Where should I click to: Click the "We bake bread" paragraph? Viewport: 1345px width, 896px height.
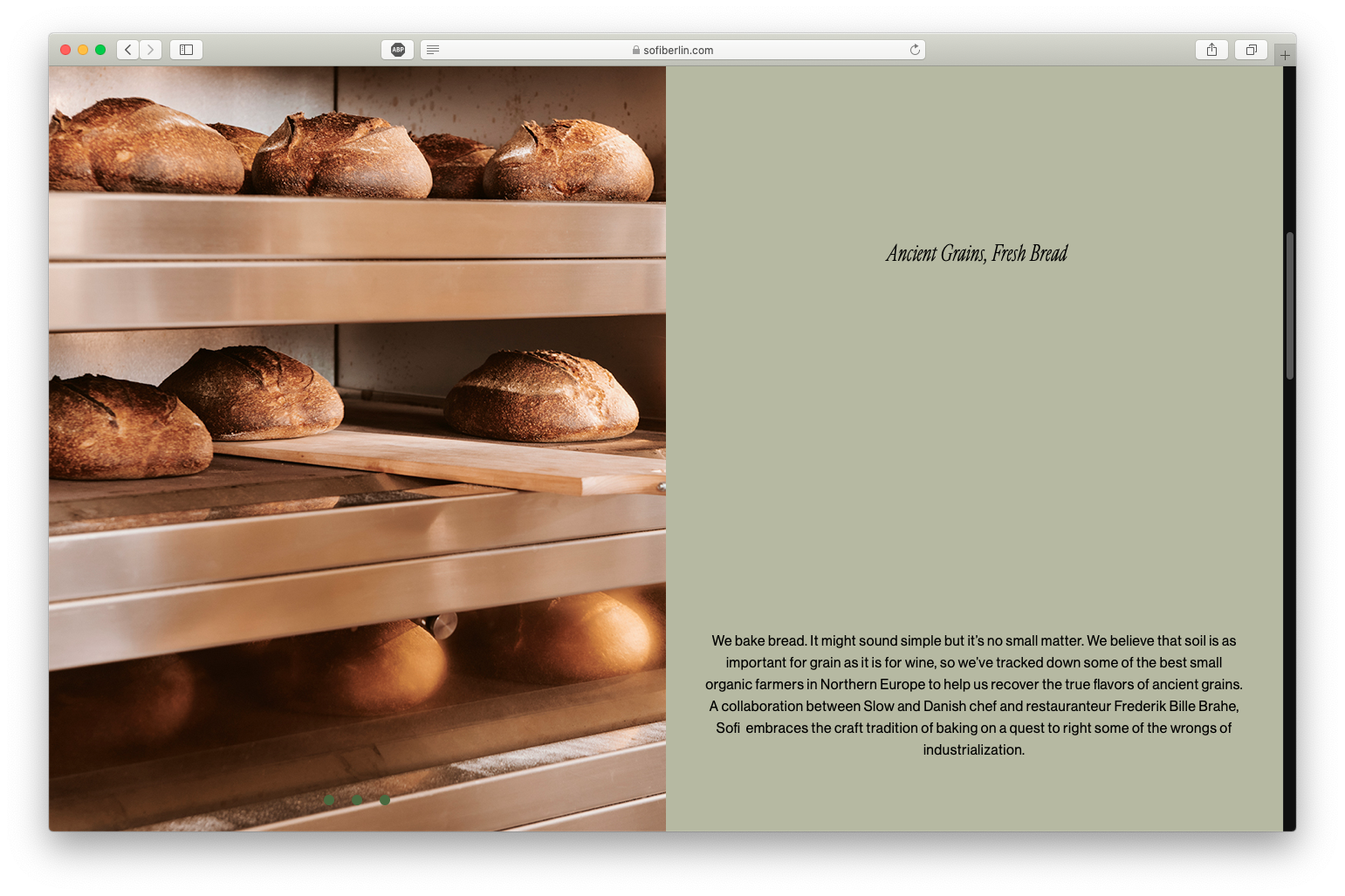click(x=973, y=694)
